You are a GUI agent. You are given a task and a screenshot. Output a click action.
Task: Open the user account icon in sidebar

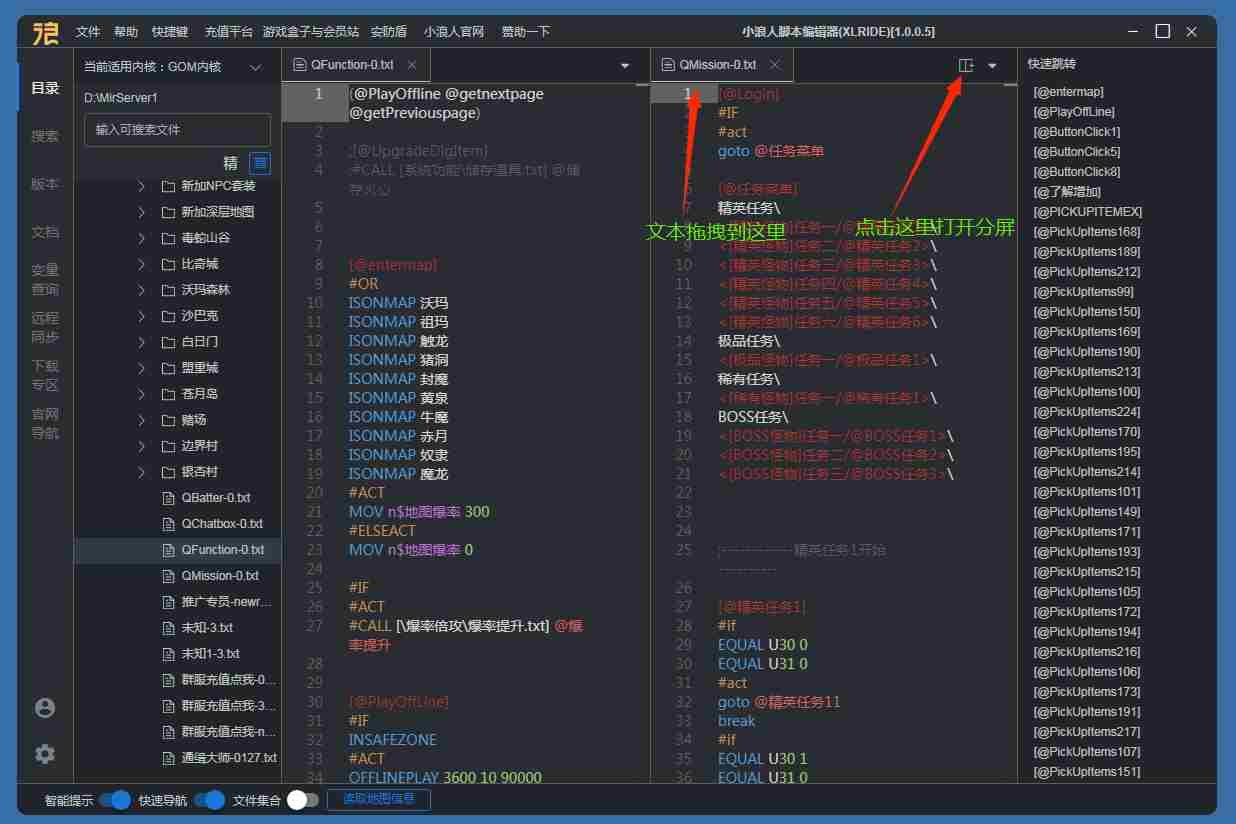coord(45,708)
